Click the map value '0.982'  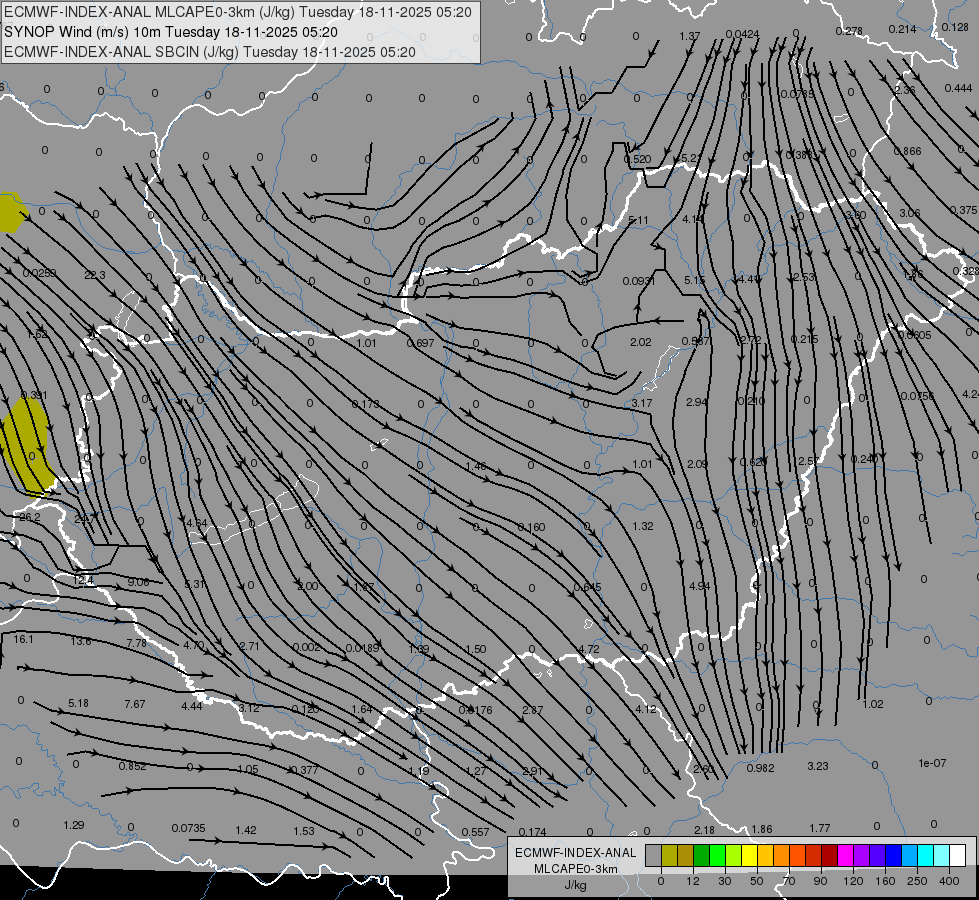click(760, 768)
